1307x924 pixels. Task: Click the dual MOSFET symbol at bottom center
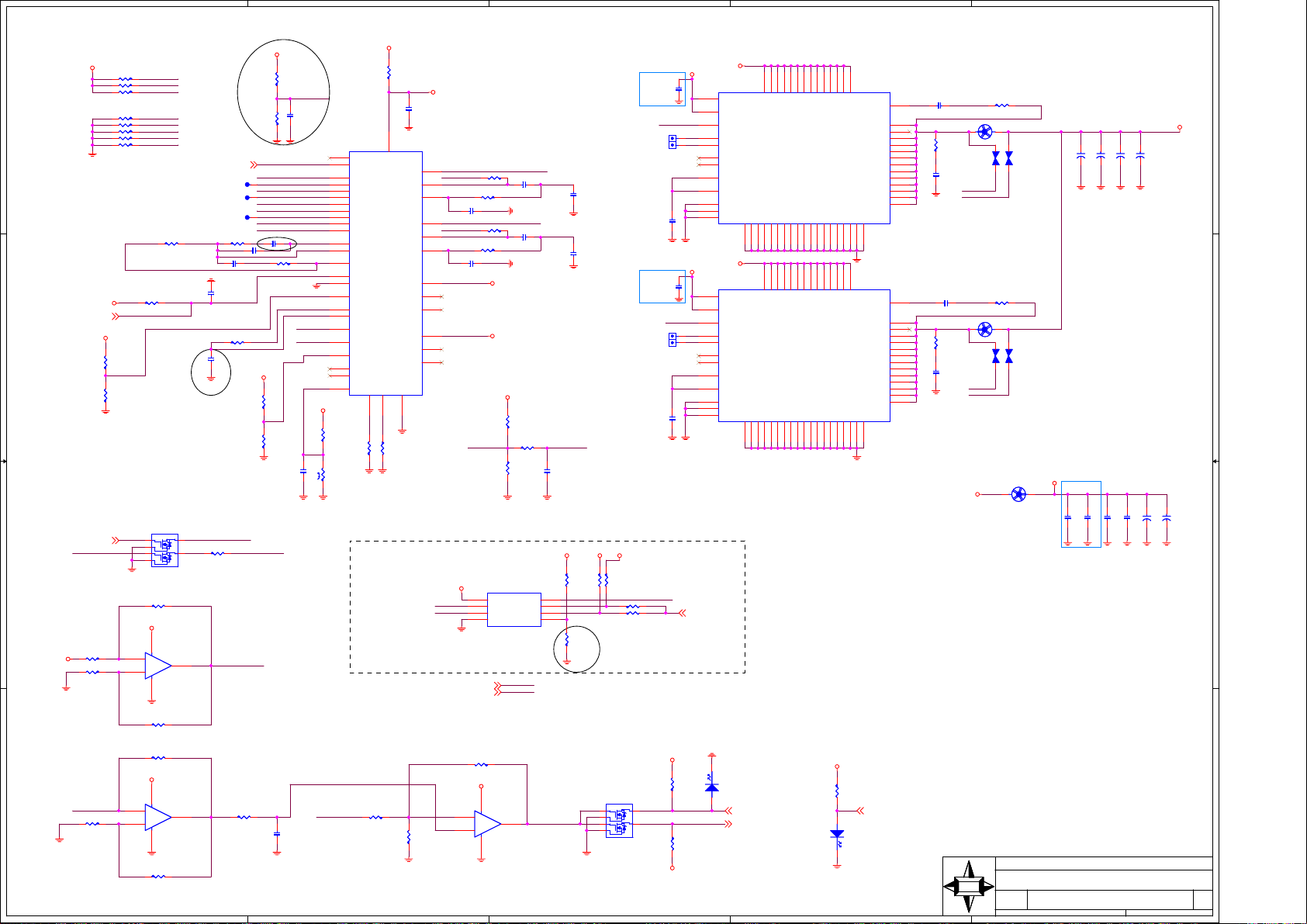pos(619,821)
